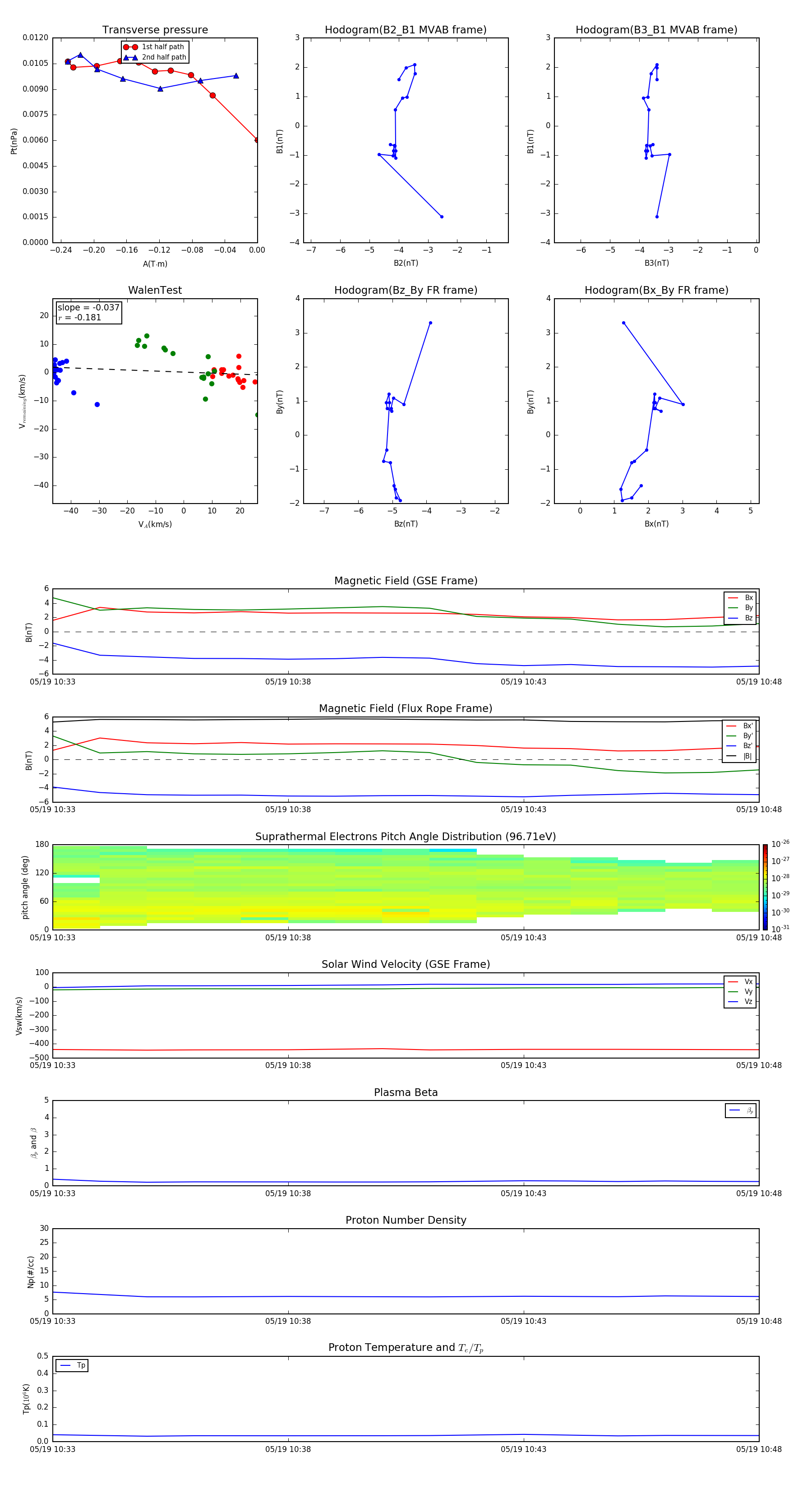The height and width of the screenshot is (1489, 812).
Task: Click the last red point of 1st half path
Action: 257,140
